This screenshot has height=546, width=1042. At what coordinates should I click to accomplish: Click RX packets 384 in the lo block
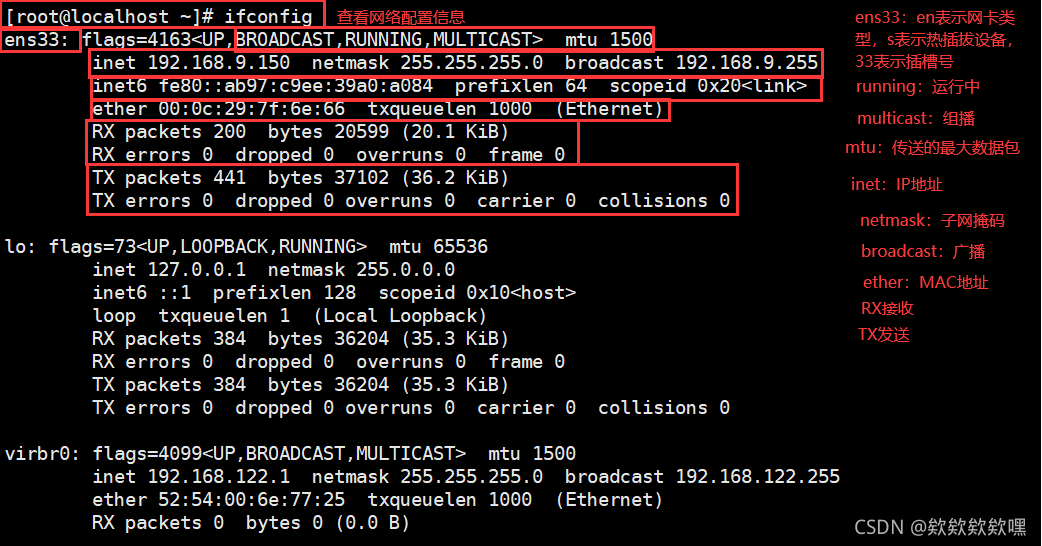tap(169, 339)
